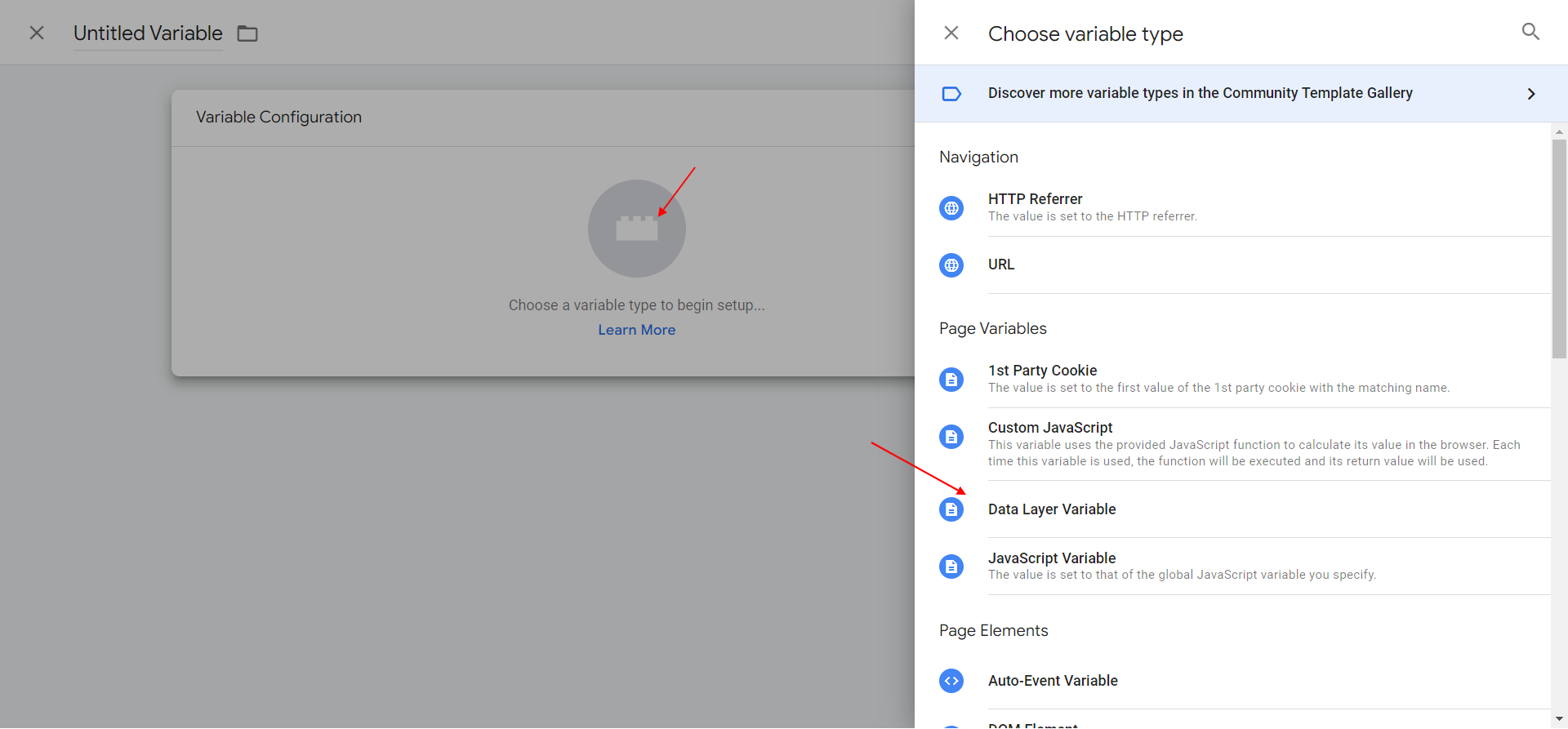This screenshot has width=1568, height=729.
Task: Expand Community Template Gallery chevron arrow
Action: [1530, 94]
